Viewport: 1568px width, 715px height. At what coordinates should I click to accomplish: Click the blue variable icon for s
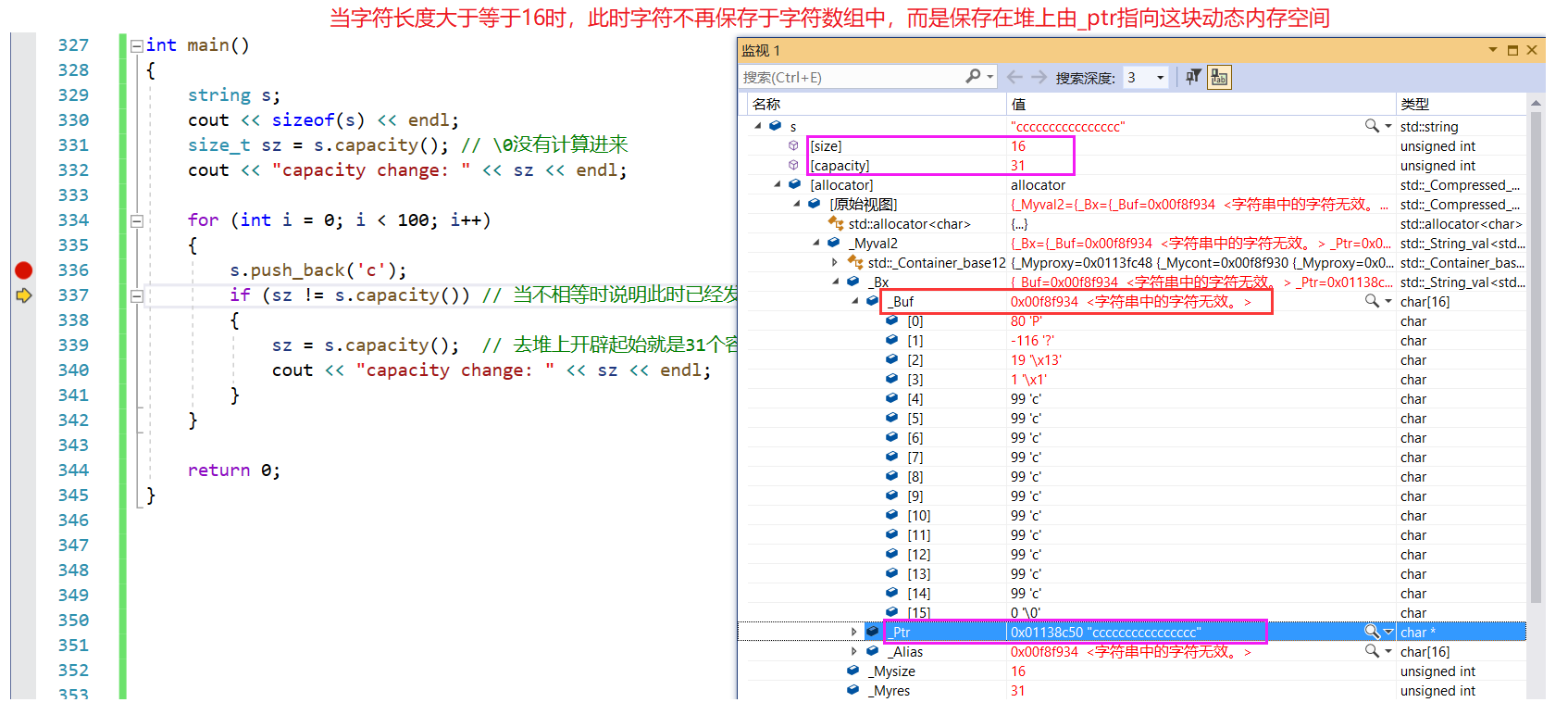[775, 126]
